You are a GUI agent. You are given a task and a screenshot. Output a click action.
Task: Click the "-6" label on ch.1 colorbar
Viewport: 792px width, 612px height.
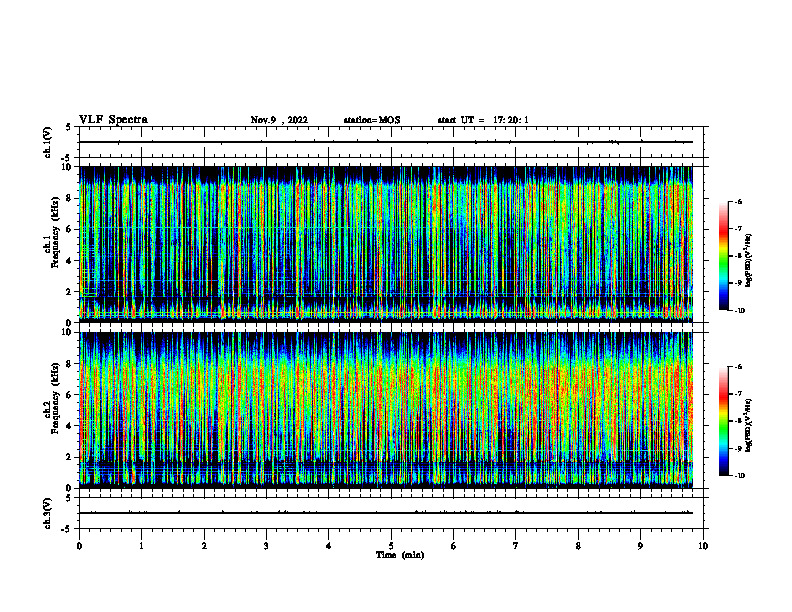(x=738, y=201)
